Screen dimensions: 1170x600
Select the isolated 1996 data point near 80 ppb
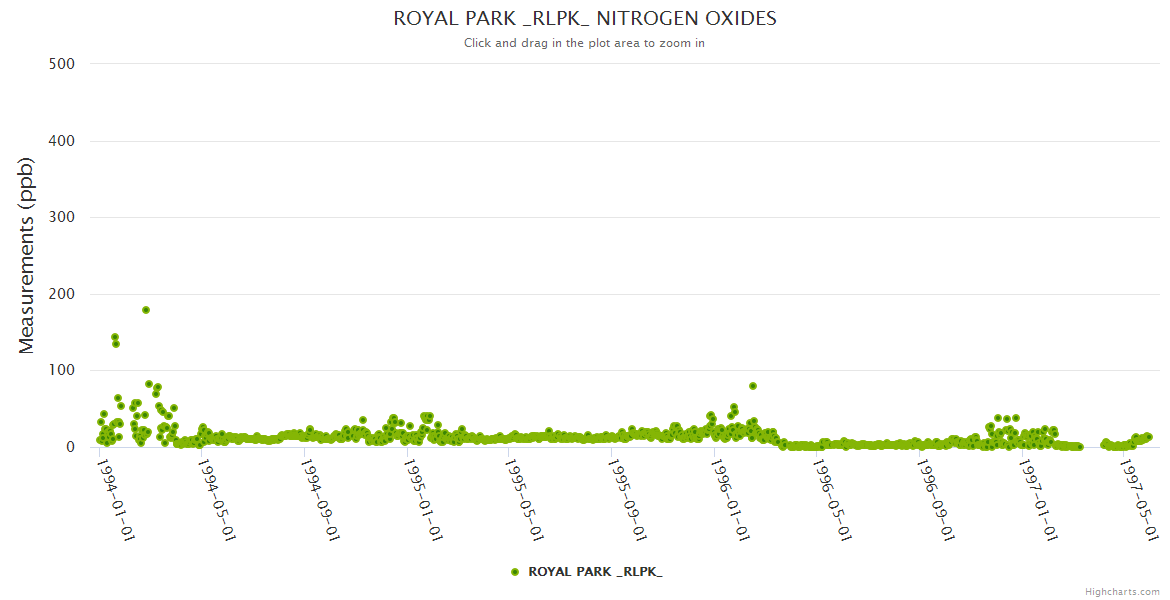pyautogui.click(x=753, y=386)
